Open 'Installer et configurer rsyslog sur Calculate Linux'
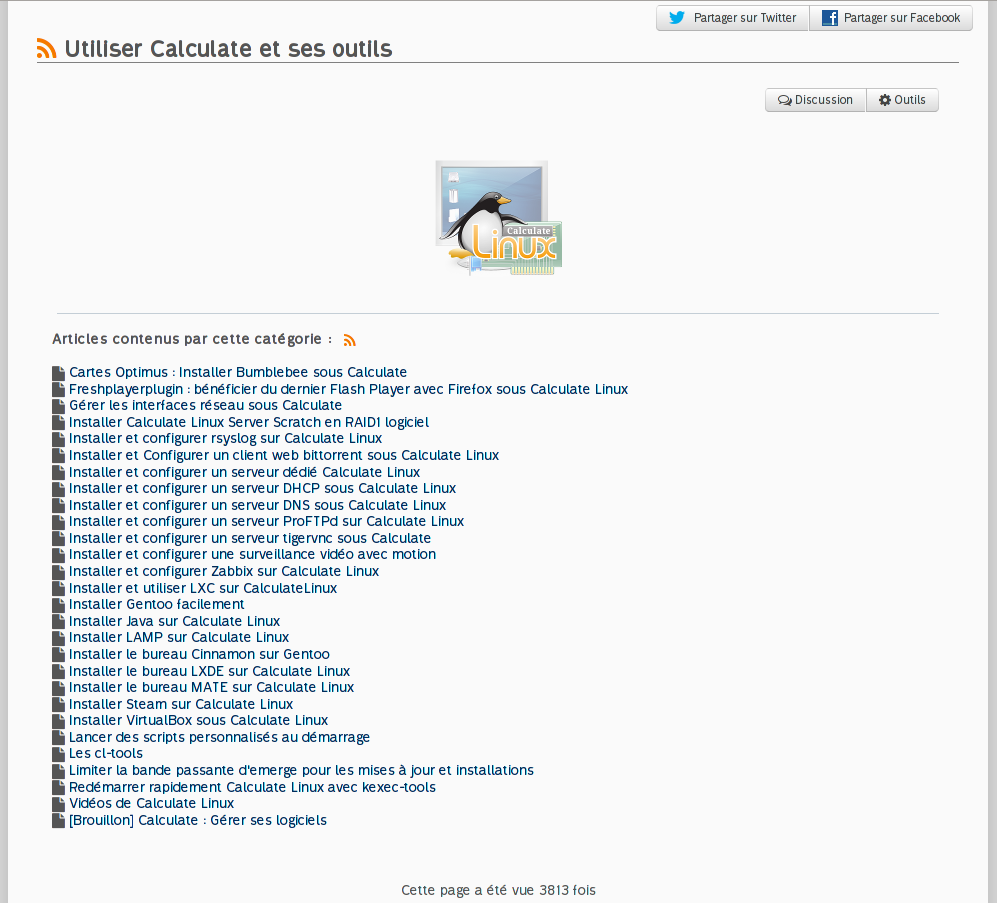The height and width of the screenshot is (903, 997). click(225, 438)
